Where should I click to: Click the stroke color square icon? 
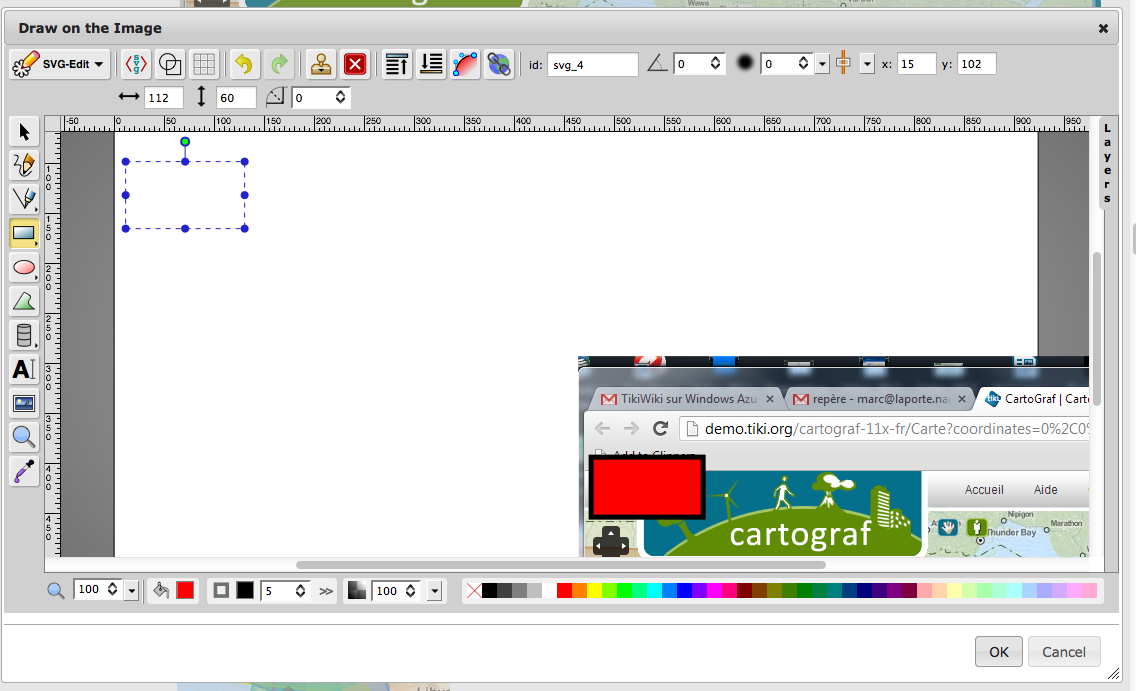point(221,590)
